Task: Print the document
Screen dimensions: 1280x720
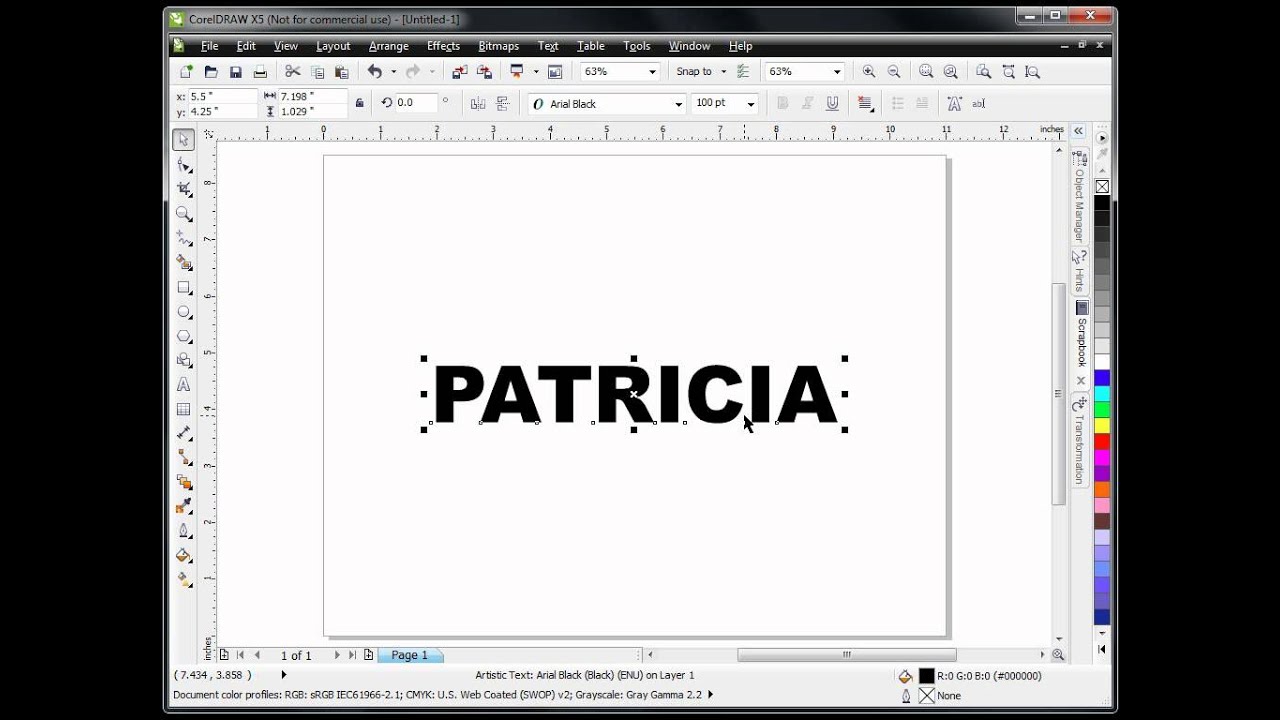Action: coord(260,72)
